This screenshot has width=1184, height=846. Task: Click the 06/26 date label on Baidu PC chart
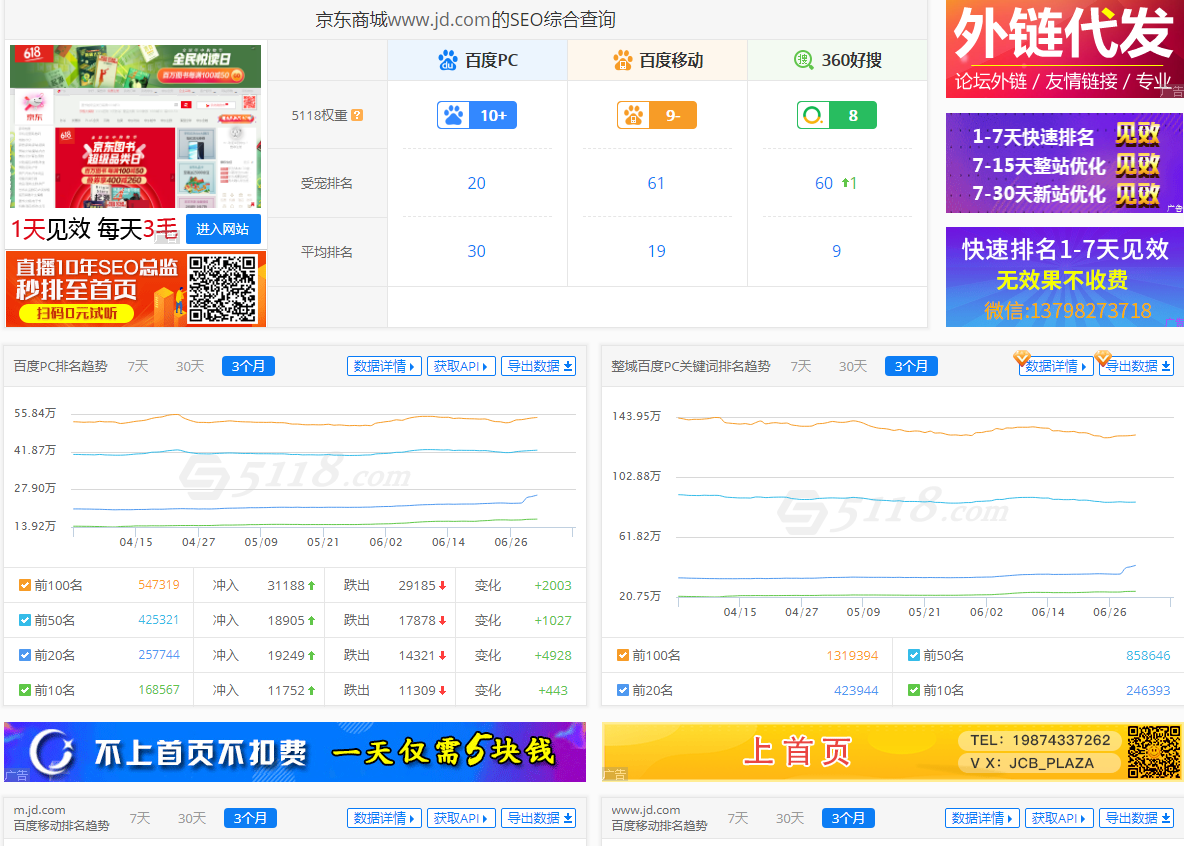tap(511, 542)
